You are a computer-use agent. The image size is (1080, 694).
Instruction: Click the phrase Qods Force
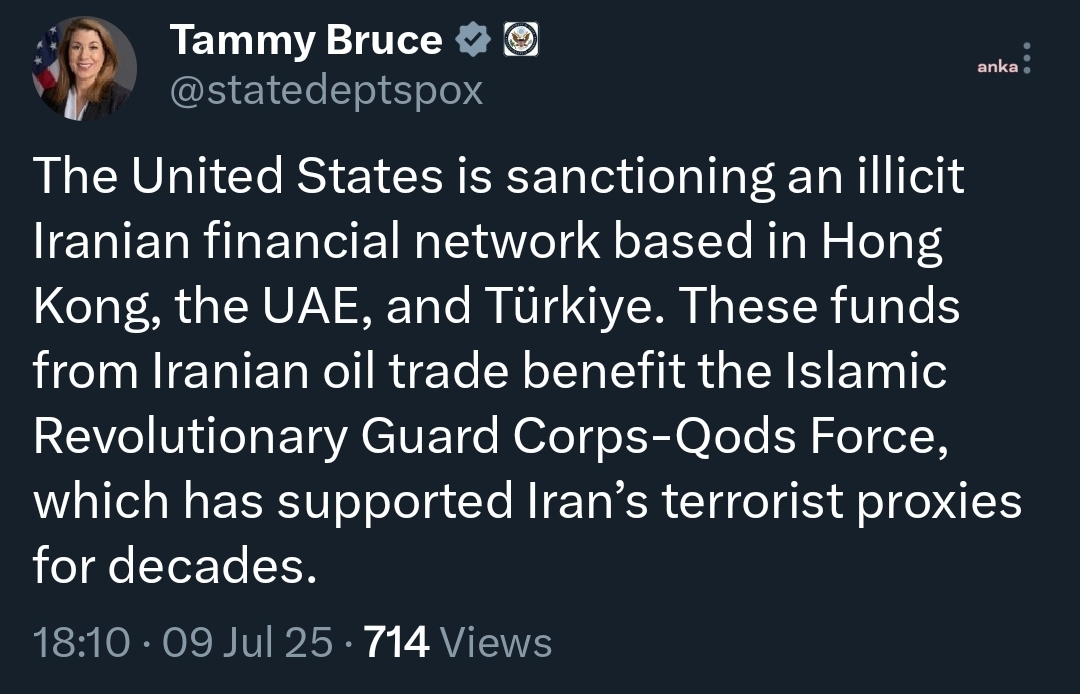pyautogui.click(x=811, y=437)
